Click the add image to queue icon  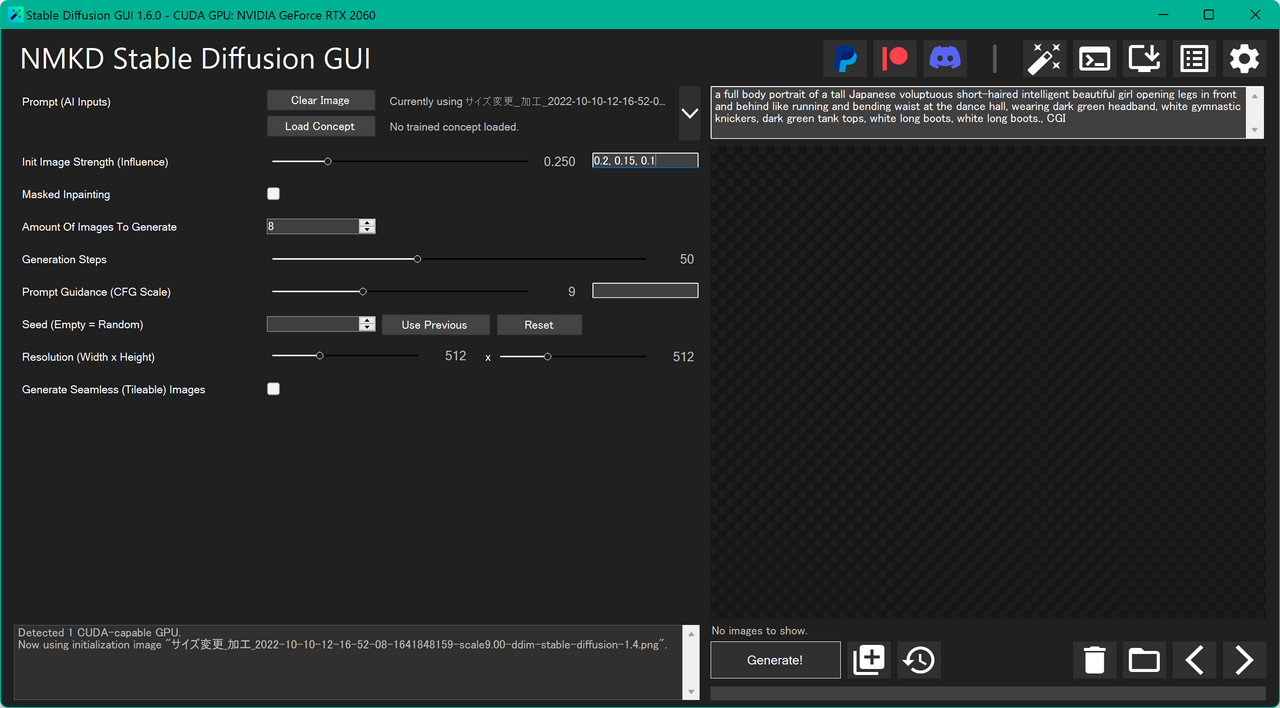(x=868, y=660)
